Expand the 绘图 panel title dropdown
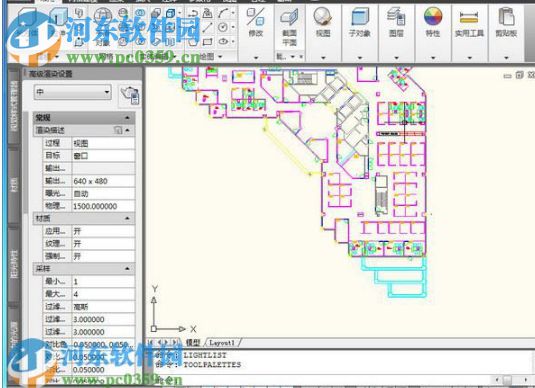This screenshot has height=388, width=535. (x=220, y=56)
